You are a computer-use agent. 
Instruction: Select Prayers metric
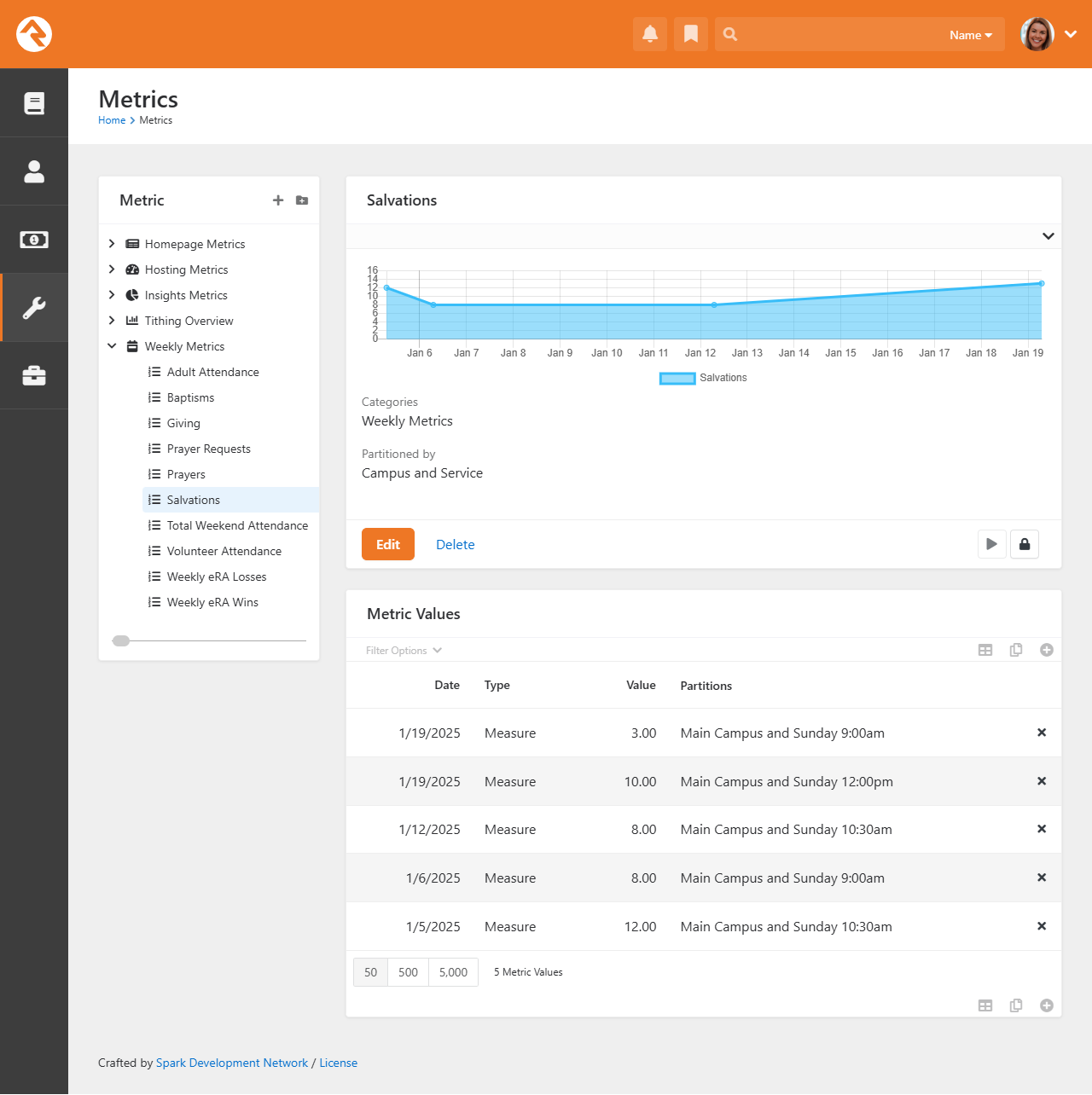(x=186, y=474)
